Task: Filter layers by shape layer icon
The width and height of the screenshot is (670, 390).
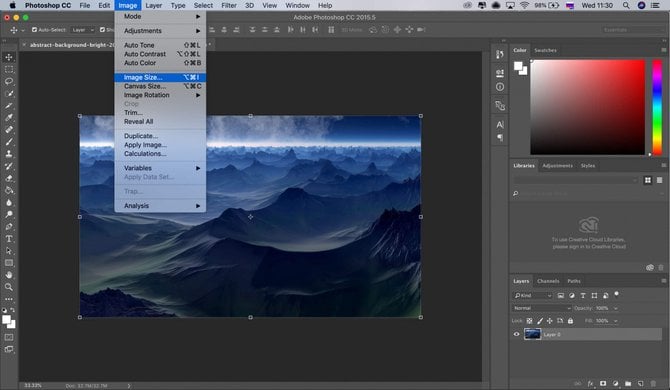Action: tap(594, 295)
